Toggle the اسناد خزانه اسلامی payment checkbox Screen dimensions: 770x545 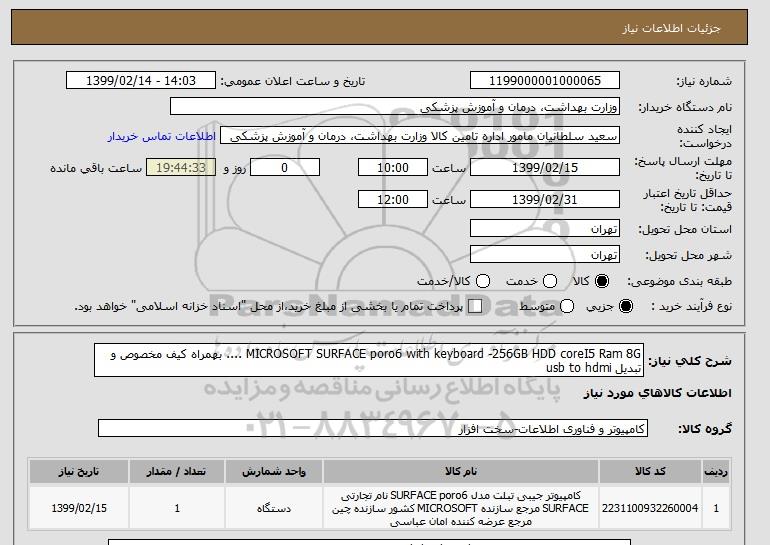[x=475, y=306]
